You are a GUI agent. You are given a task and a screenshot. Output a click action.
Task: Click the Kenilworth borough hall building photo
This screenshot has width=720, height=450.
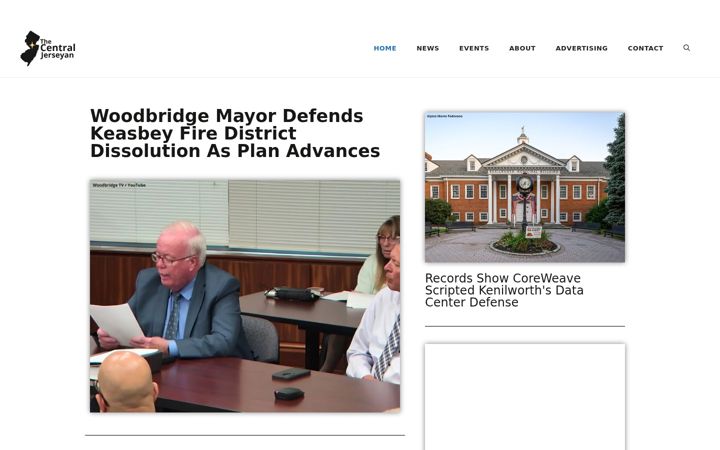point(525,187)
